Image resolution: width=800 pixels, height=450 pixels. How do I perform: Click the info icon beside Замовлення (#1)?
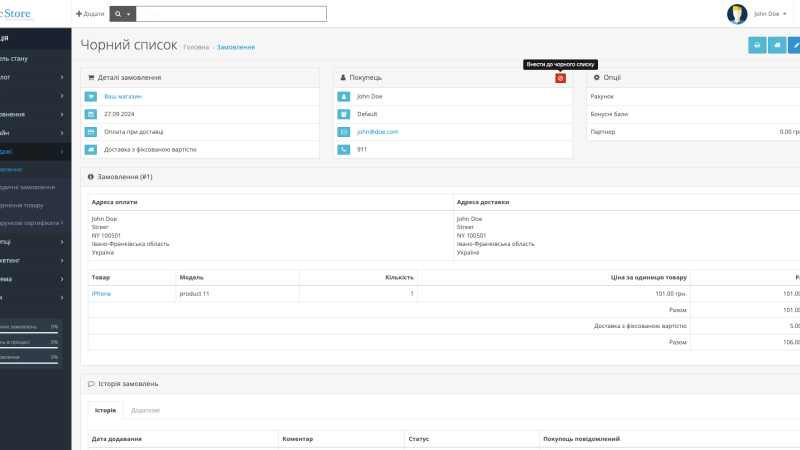(x=90, y=177)
